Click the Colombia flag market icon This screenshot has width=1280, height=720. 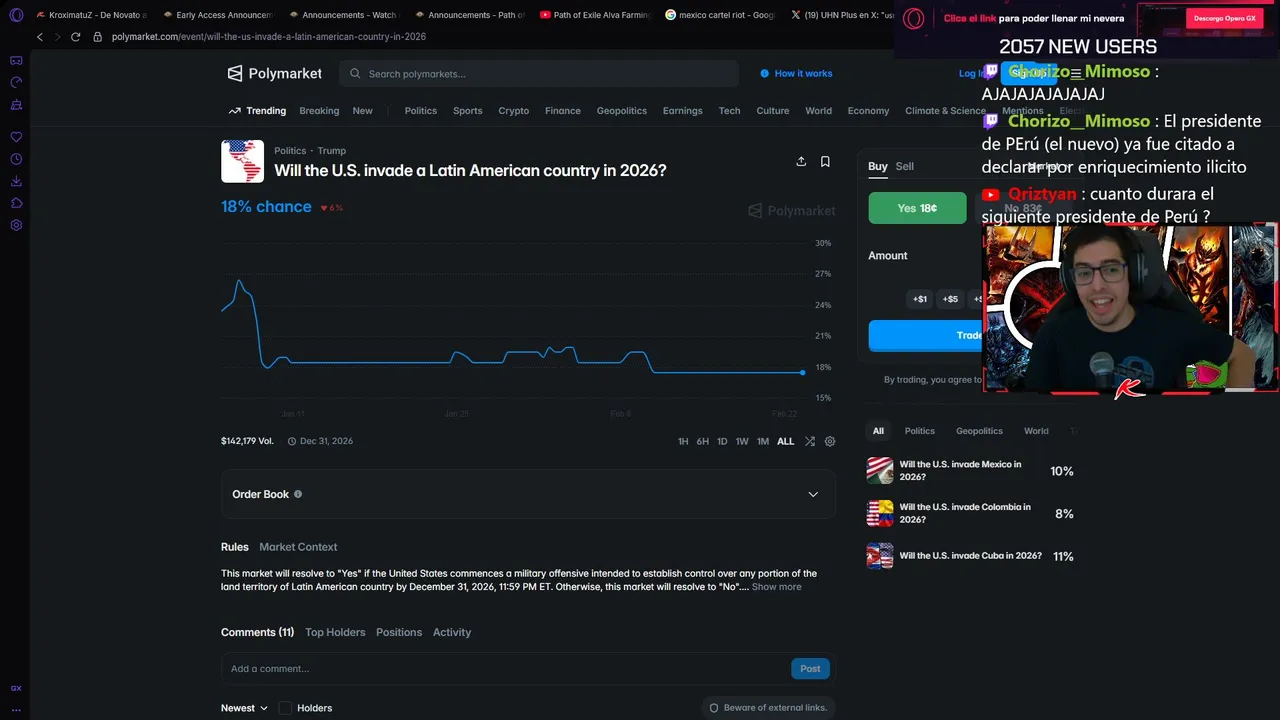(x=880, y=513)
